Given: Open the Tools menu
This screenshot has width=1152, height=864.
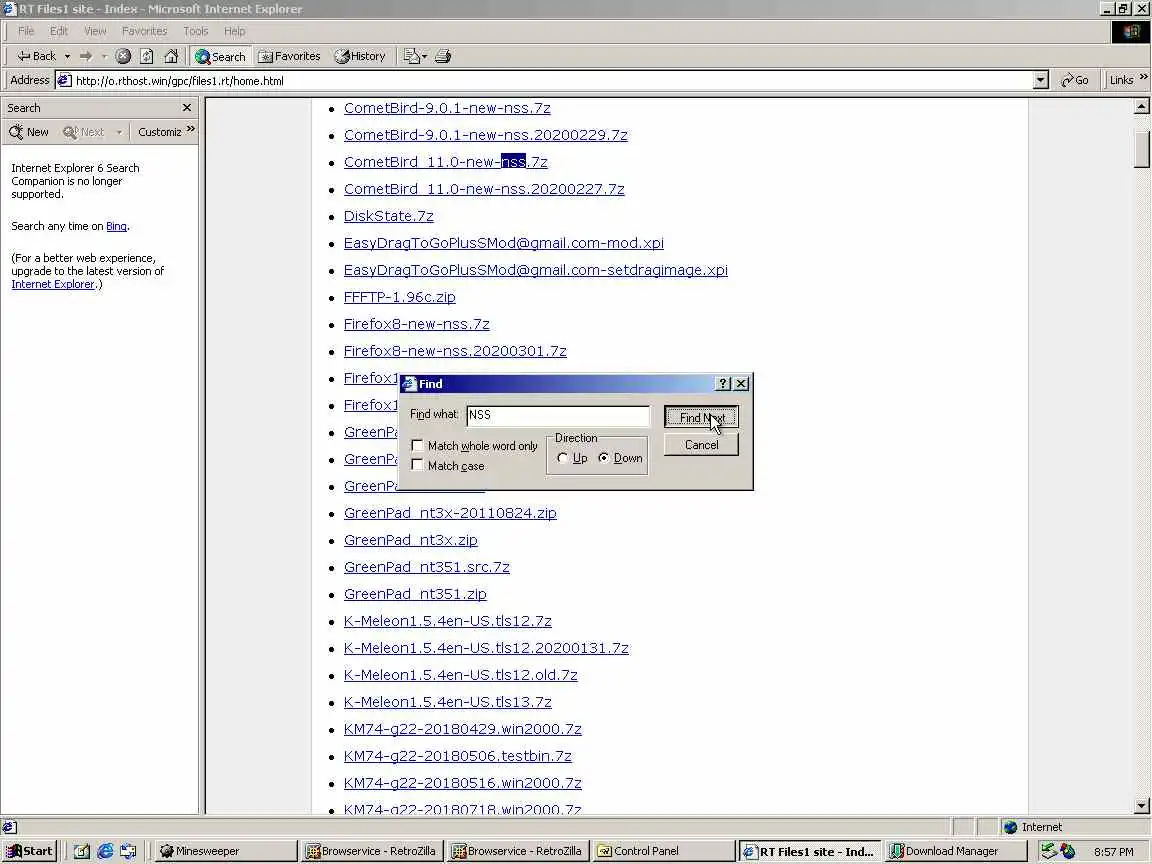Looking at the screenshot, I should tap(195, 31).
